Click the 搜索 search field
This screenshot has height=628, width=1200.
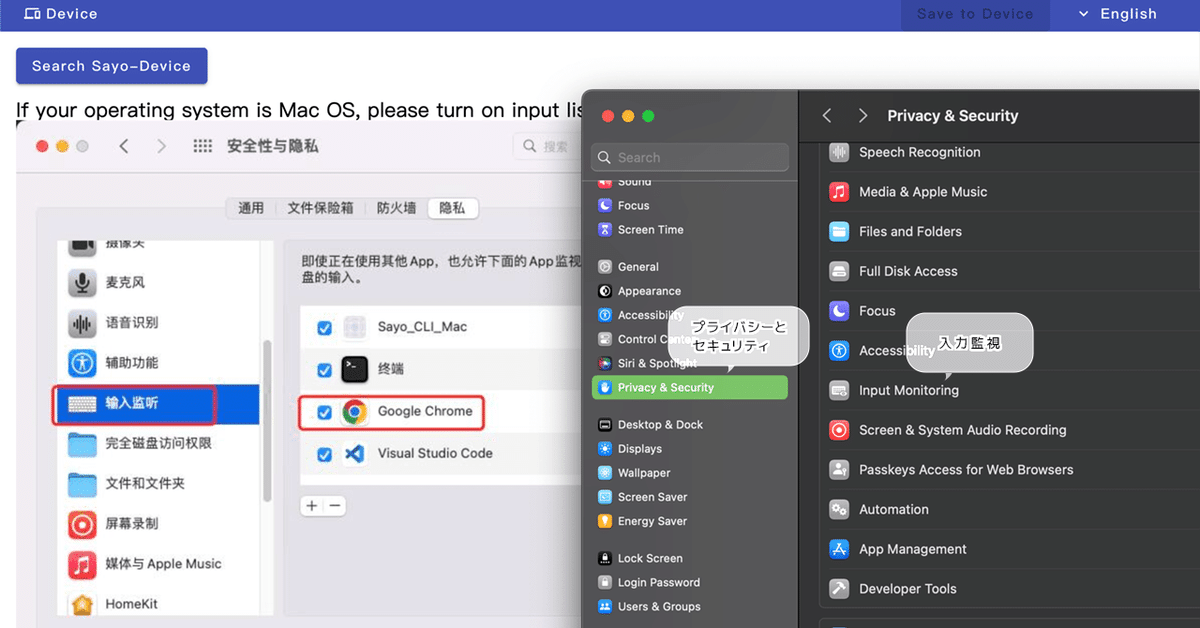(548, 146)
